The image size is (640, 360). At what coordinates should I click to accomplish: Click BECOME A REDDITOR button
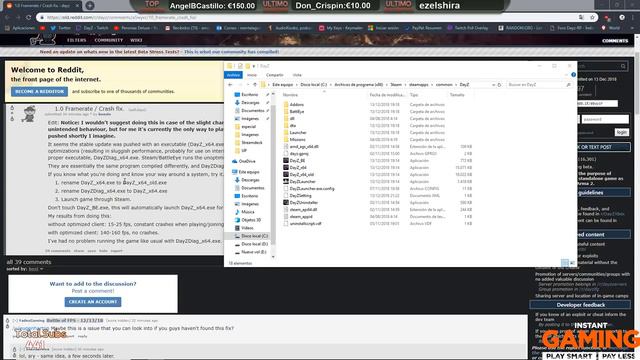click(x=40, y=91)
